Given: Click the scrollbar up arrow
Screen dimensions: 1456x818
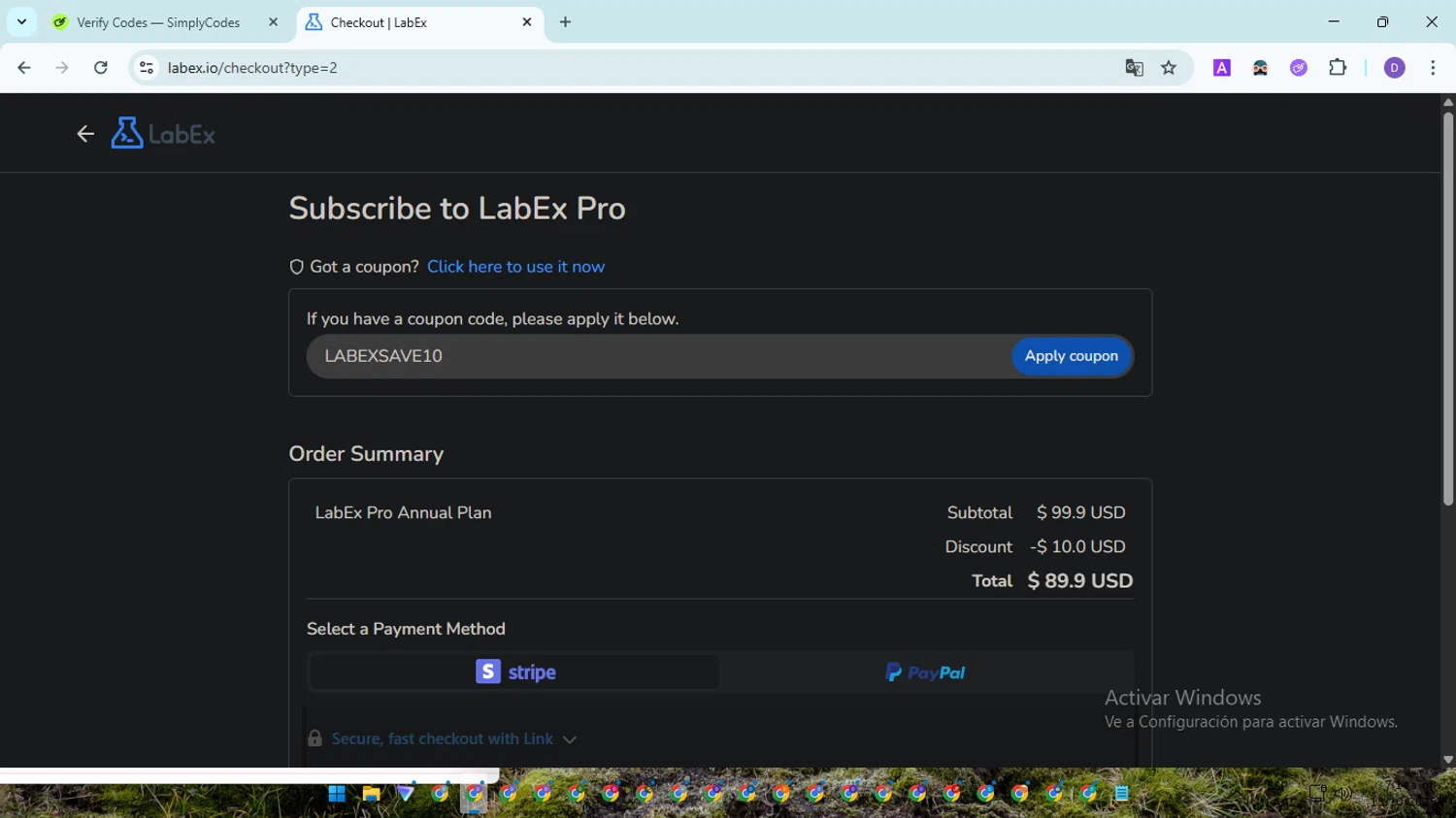Looking at the screenshot, I should [x=1447, y=101].
